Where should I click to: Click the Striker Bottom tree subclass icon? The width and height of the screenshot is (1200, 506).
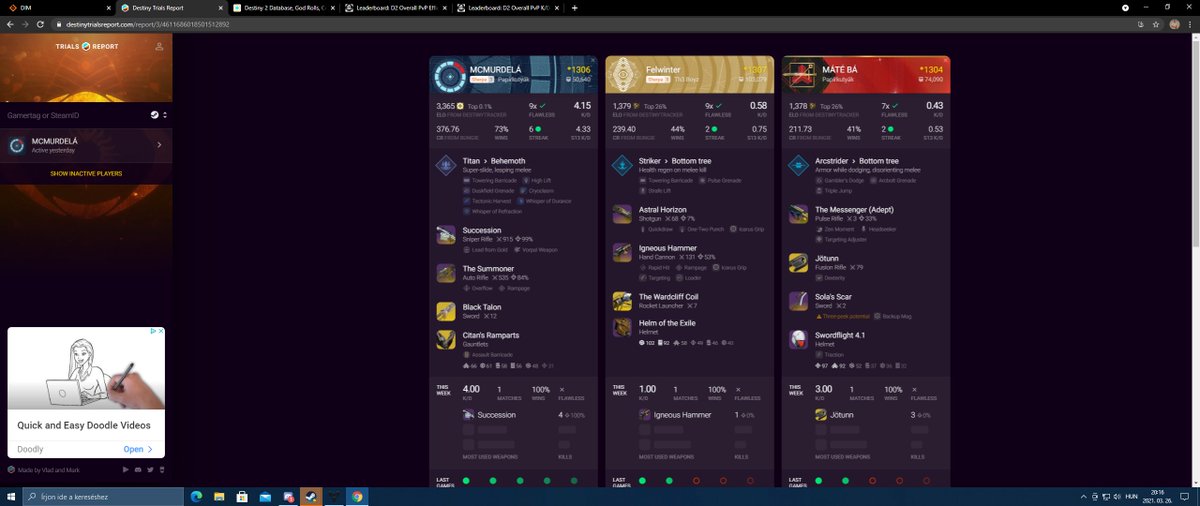click(x=622, y=166)
